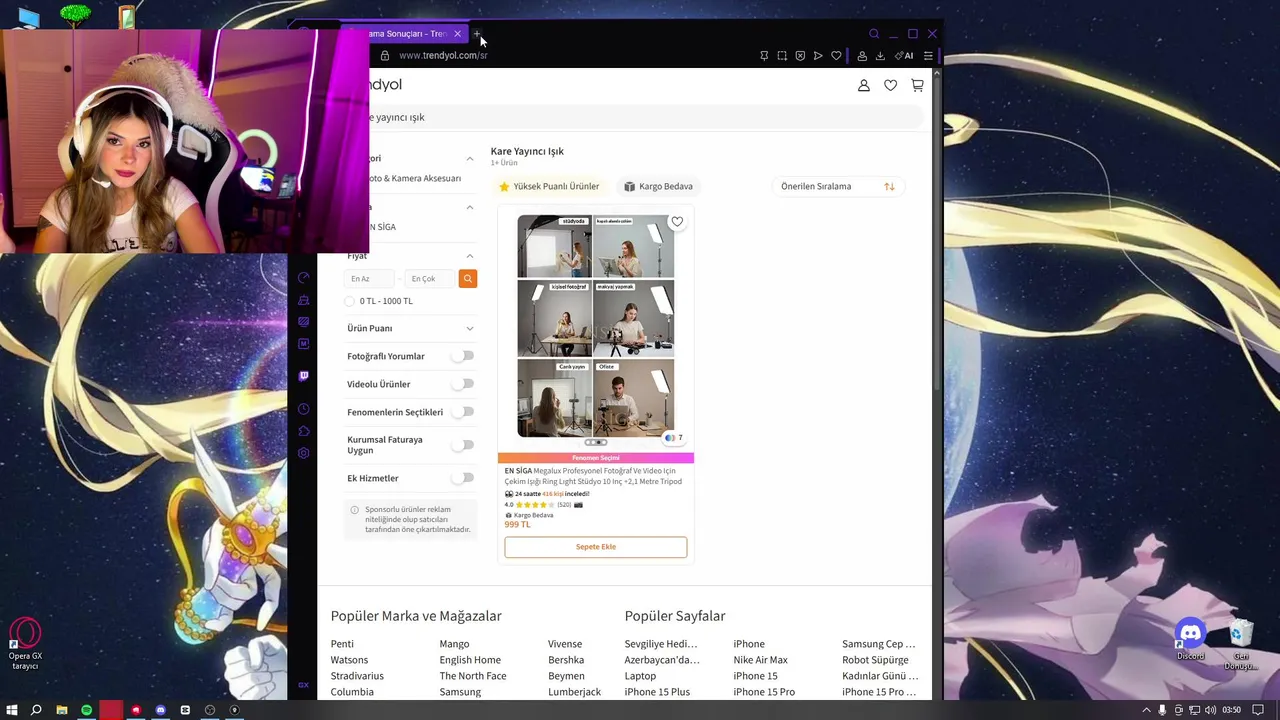The height and width of the screenshot is (720, 1280).
Task: Close the Trendyol search results tab
Action: (457, 34)
